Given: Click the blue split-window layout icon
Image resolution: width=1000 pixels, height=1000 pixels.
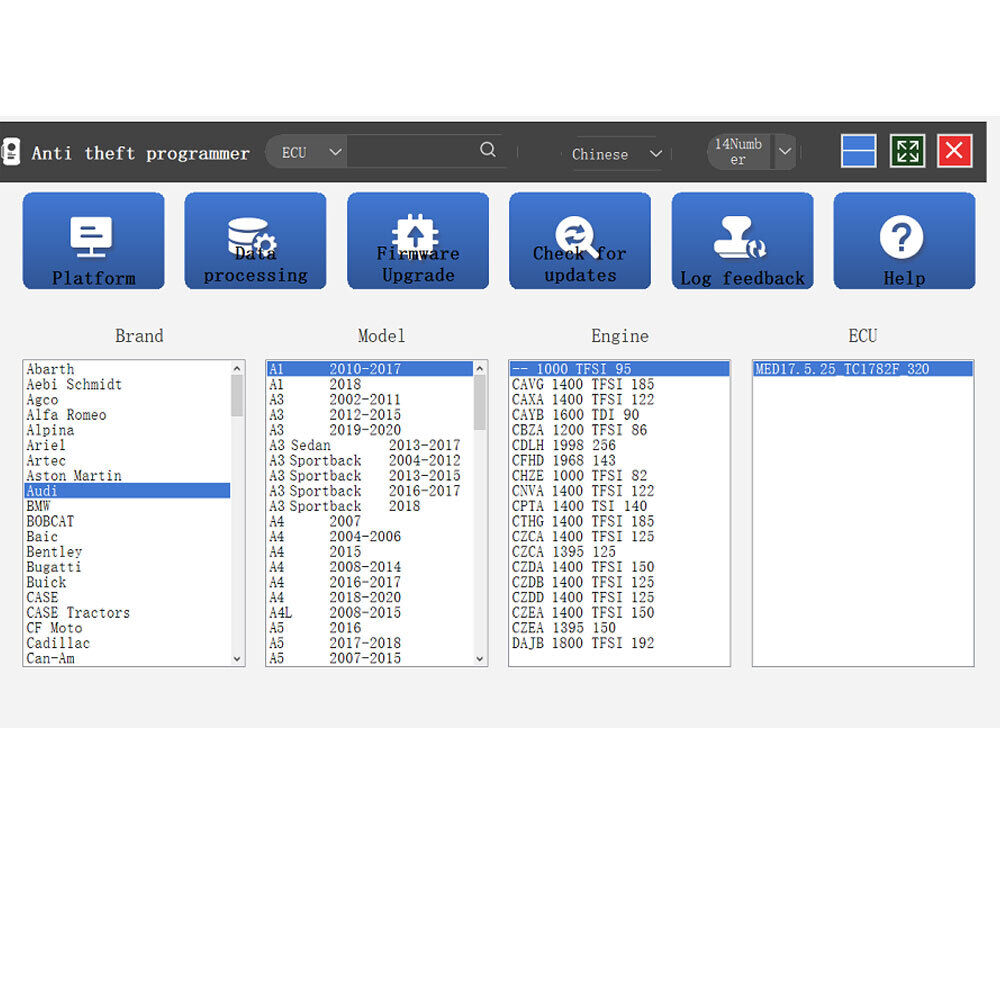Looking at the screenshot, I should pos(858,151).
